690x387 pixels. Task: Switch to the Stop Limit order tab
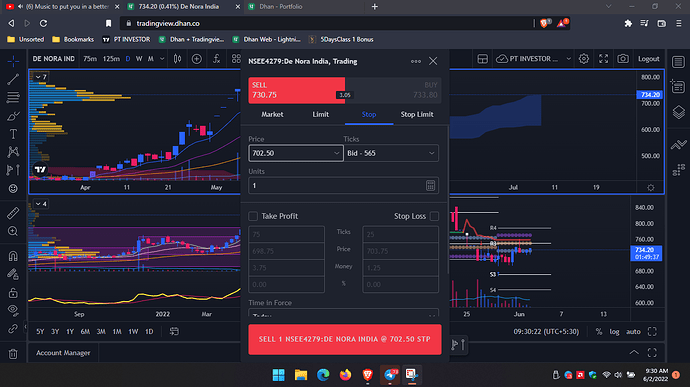pos(417,114)
